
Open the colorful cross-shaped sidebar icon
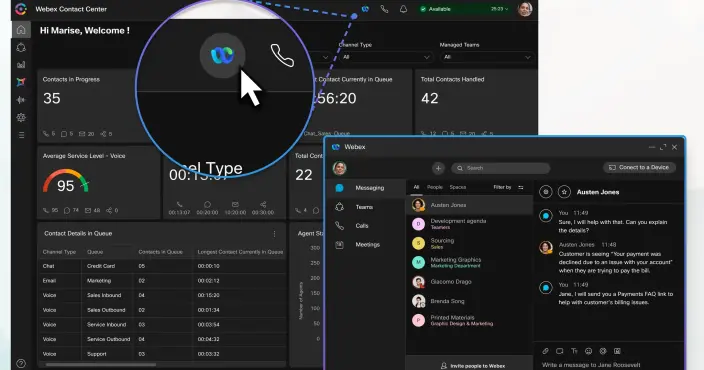point(21,82)
